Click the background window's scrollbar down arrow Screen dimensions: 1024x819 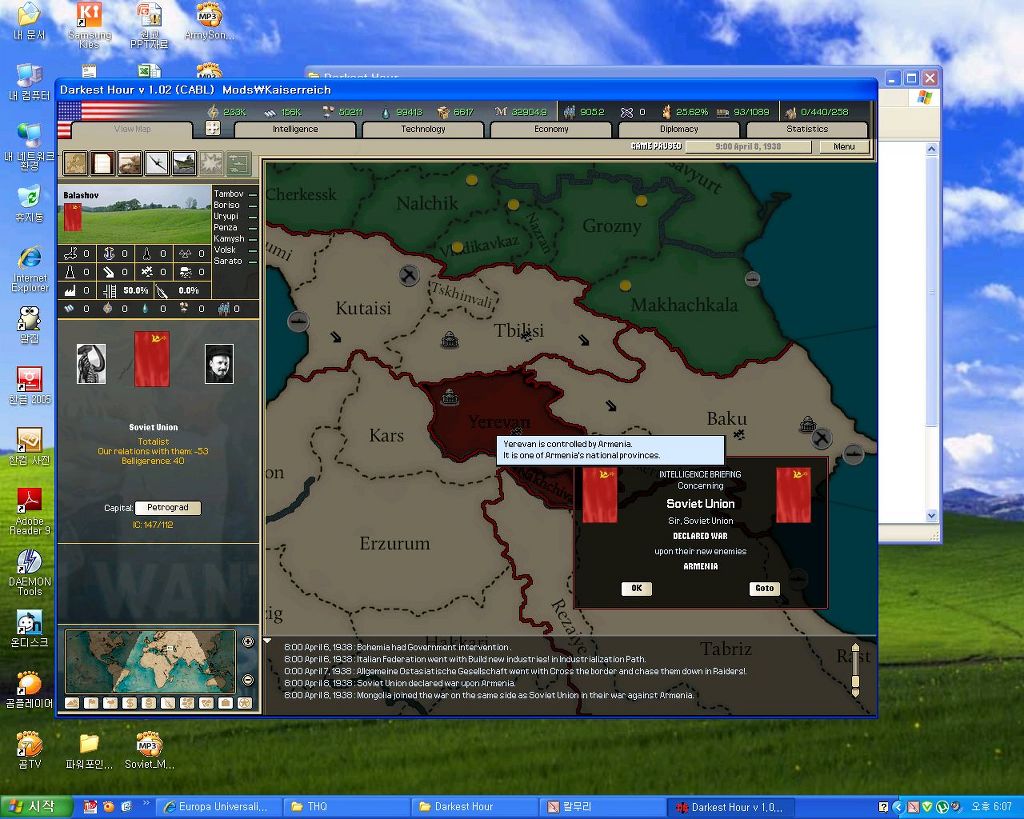(932, 516)
